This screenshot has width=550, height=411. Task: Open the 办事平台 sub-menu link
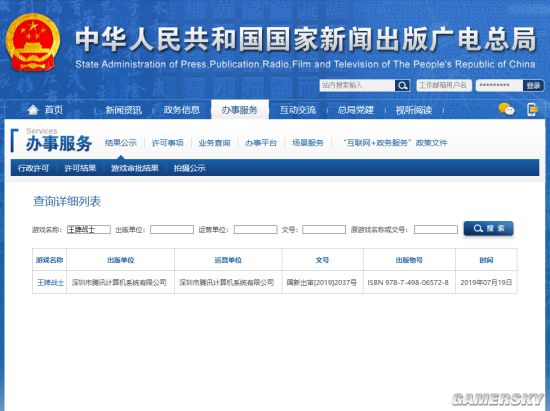pyautogui.click(x=261, y=143)
